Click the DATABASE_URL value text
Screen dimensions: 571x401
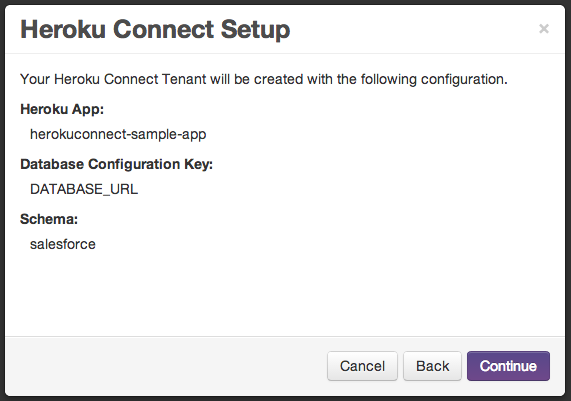tap(84, 189)
